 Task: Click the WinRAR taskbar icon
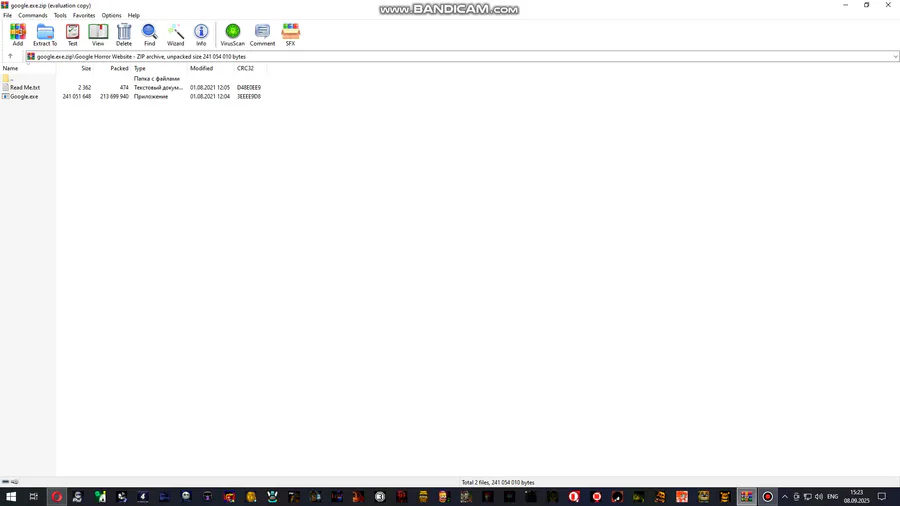746,497
